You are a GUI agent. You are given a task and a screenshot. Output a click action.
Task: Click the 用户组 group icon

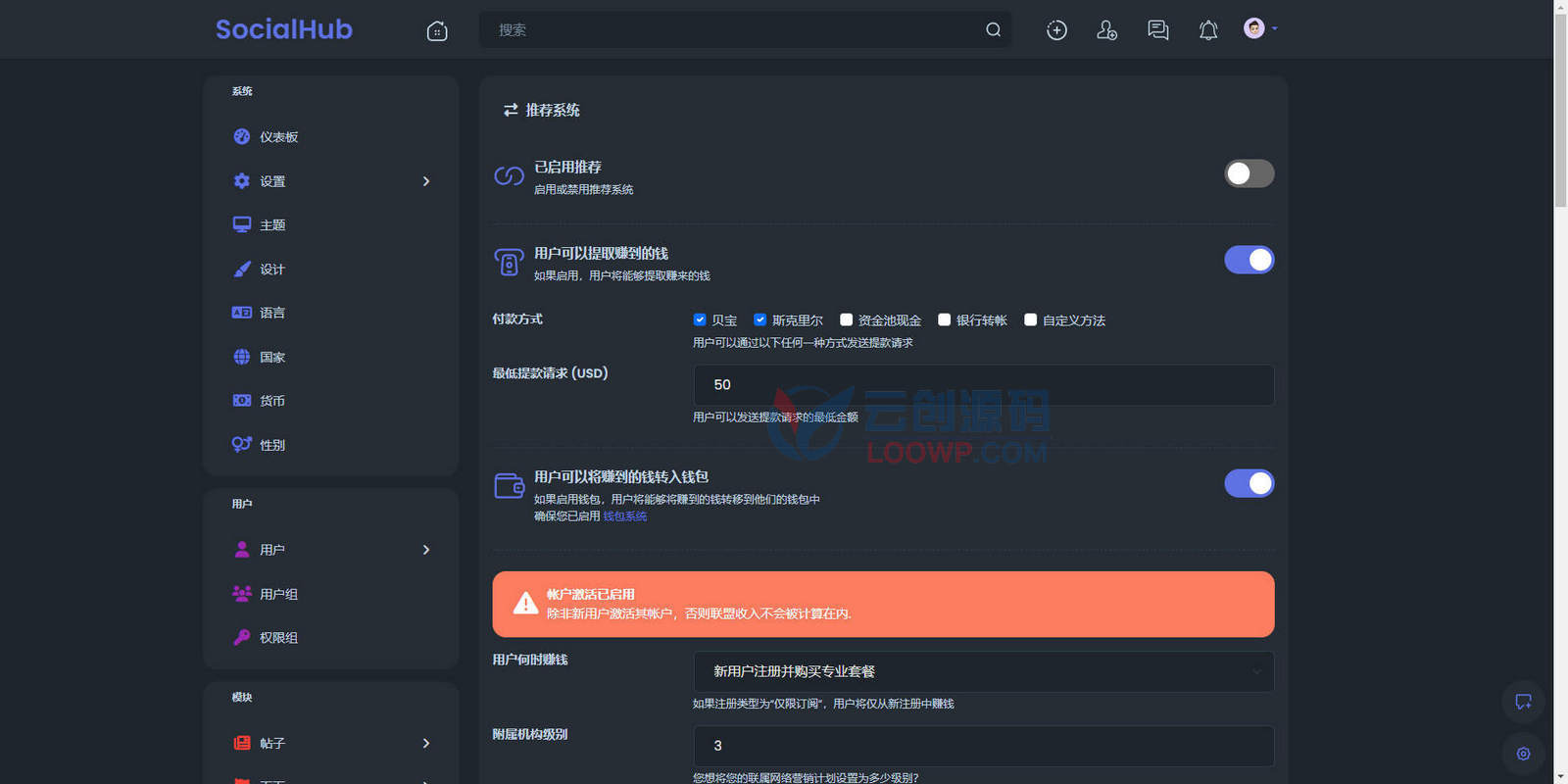click(x=242, y=593)
